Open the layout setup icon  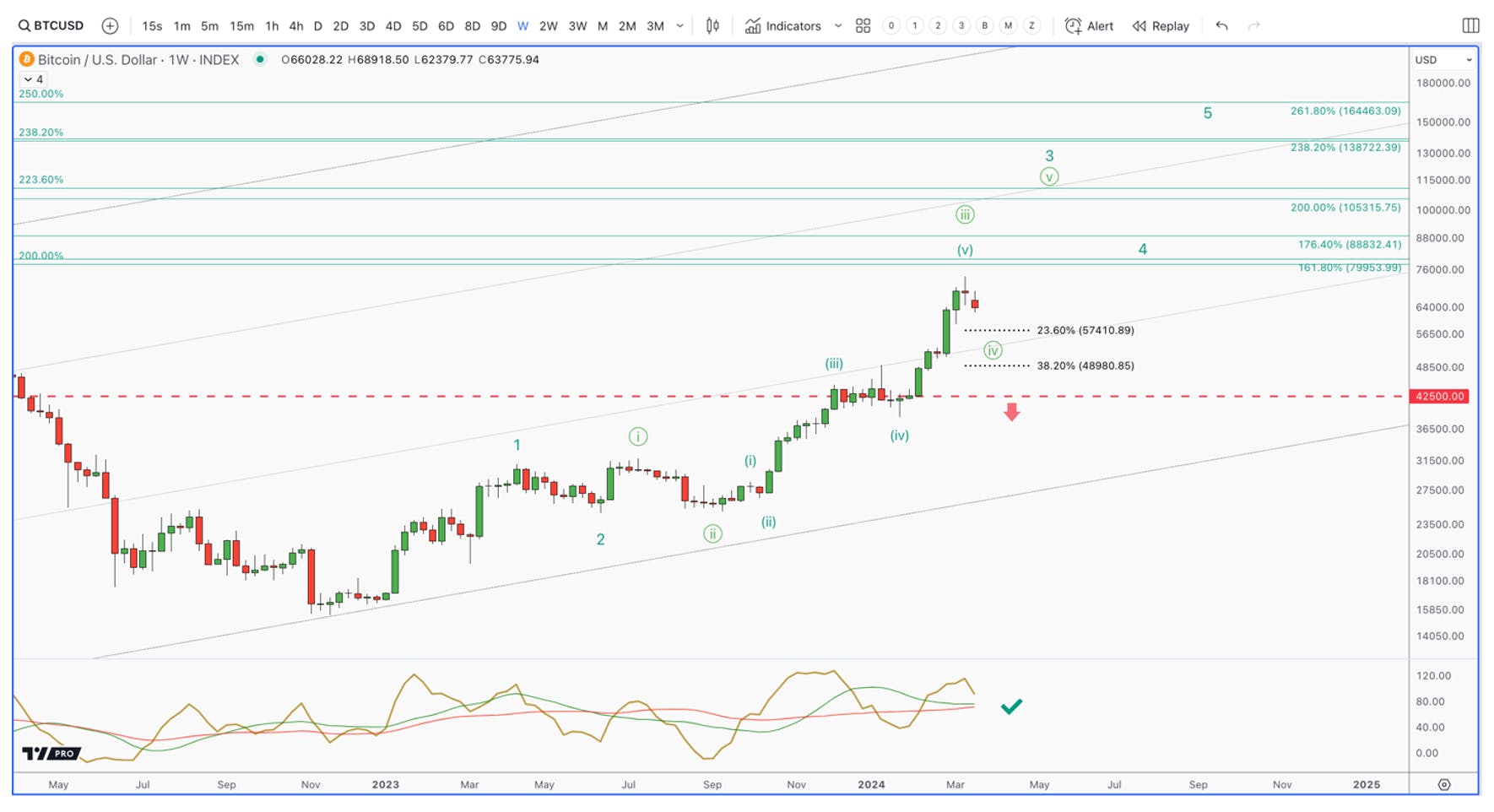click(1470, 25)
